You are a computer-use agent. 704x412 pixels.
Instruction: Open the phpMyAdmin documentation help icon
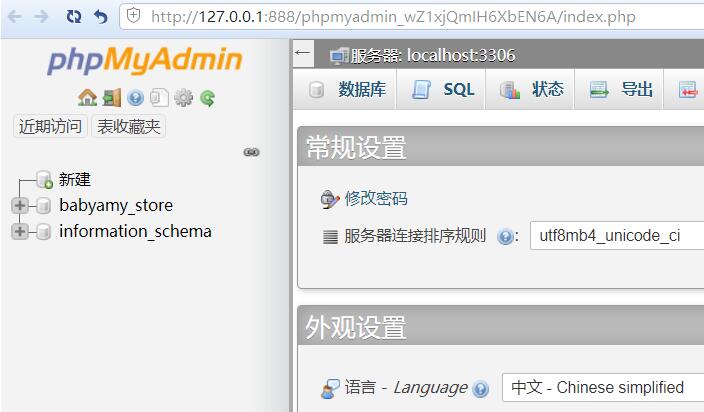click(x=135, y=97)
